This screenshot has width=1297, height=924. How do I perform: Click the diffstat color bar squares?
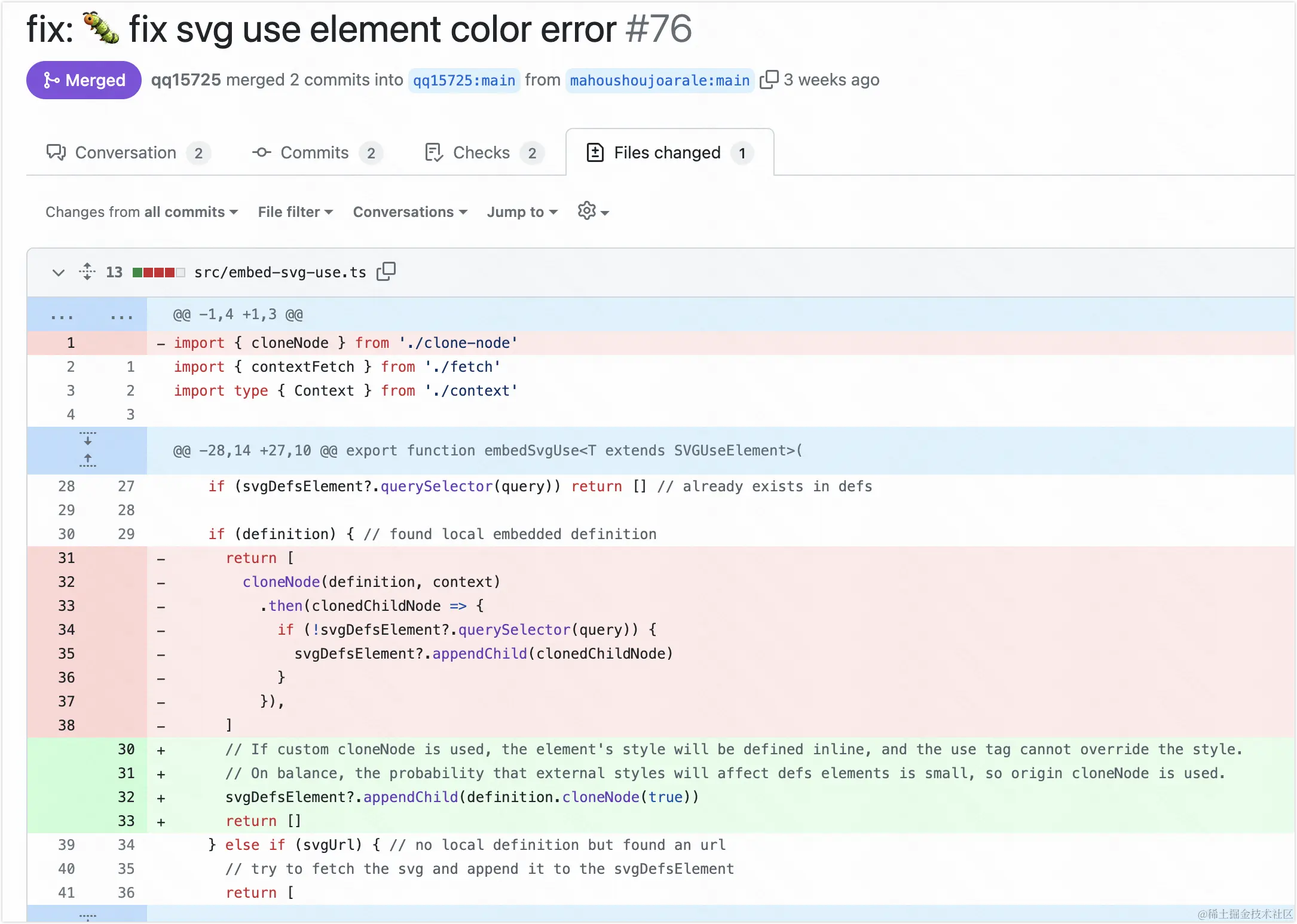pyautogui.click(x=158, y=273)
